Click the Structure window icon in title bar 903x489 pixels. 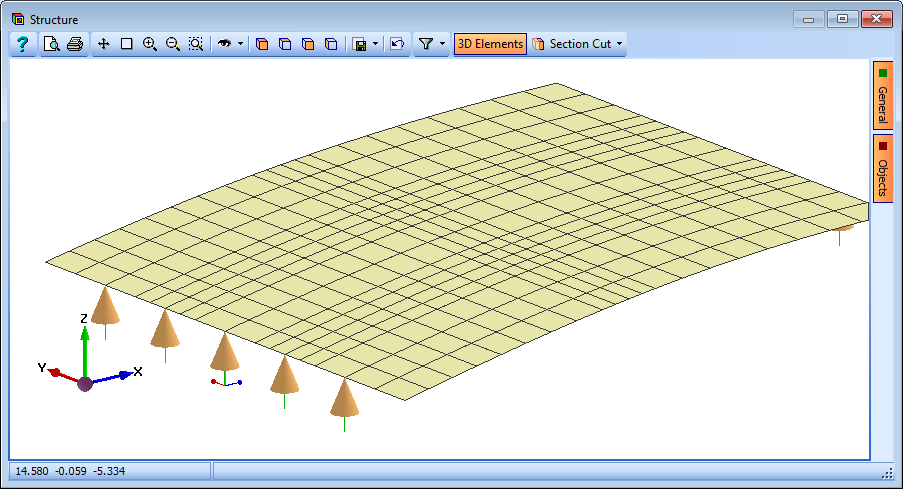[x=18, y=20]
